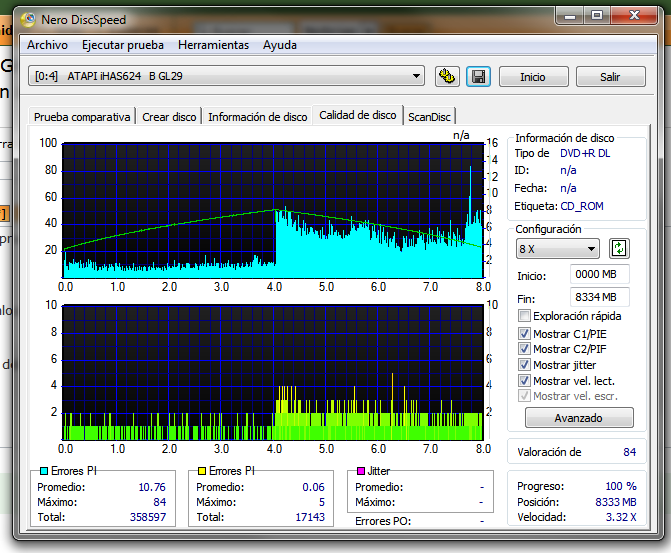
Task: Click the Fin 8334 MB field
Action: [x=599, y=297]
